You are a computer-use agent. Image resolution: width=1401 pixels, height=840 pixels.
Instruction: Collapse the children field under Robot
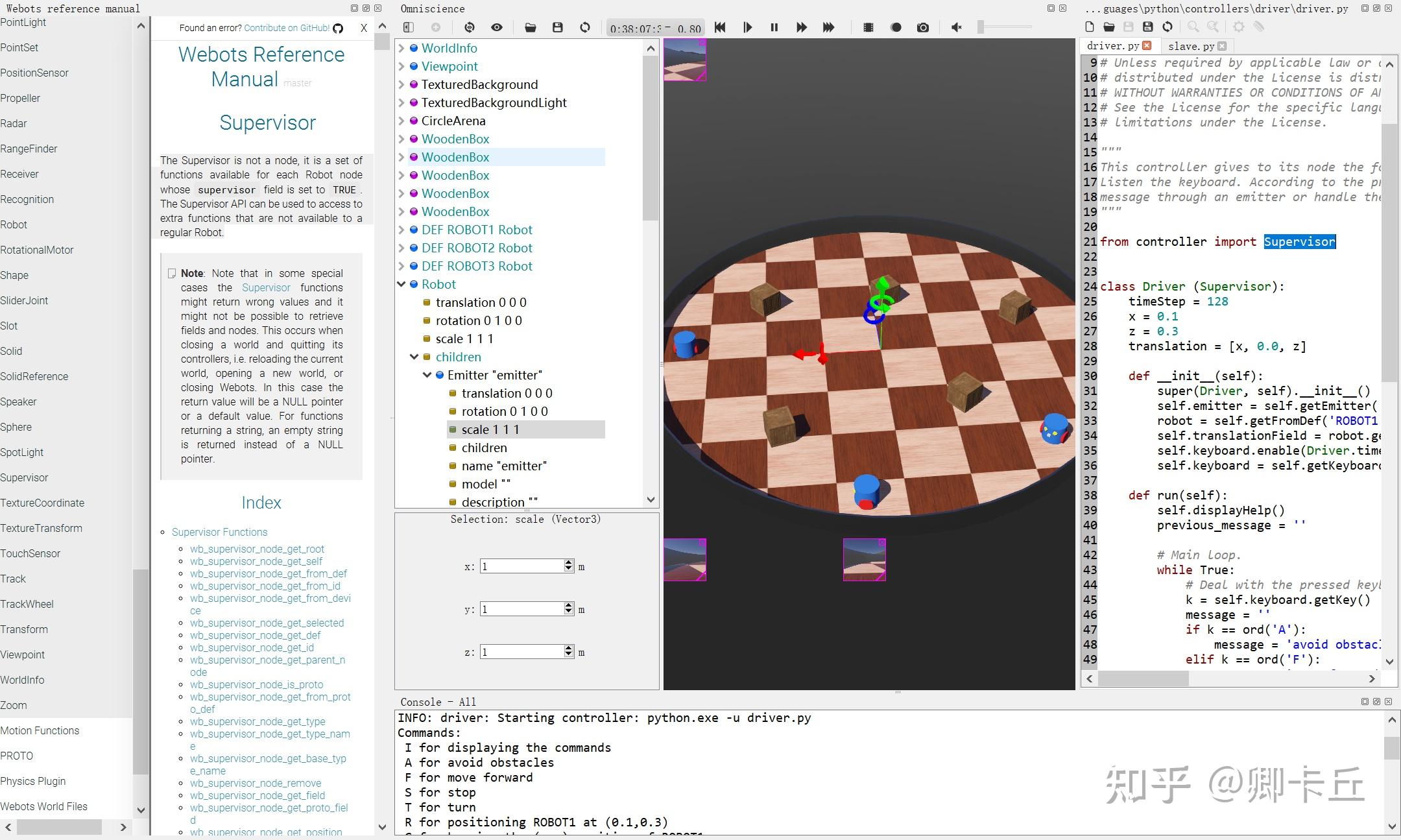coord(414,357)
